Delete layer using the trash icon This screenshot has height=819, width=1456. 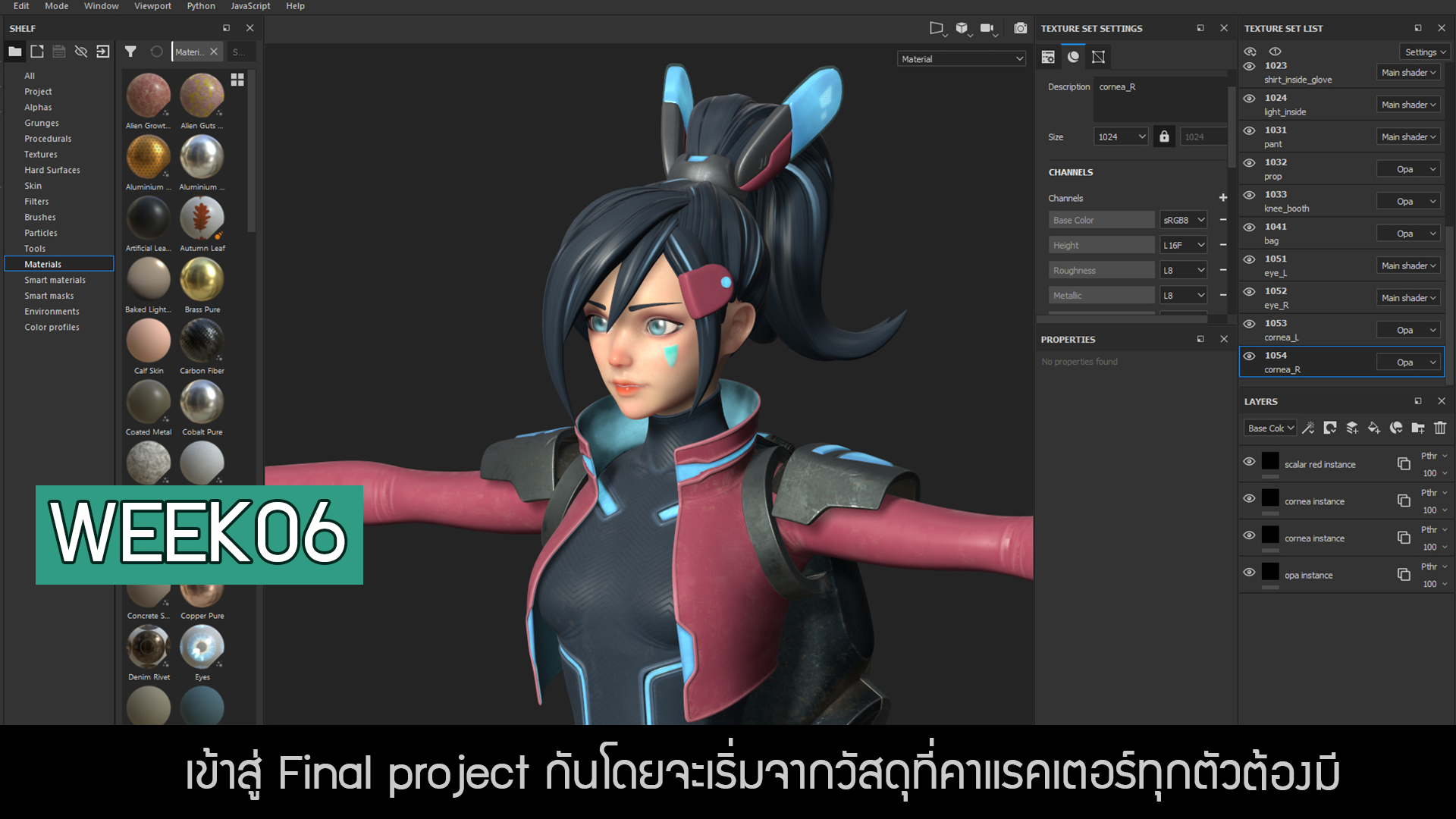point(1440,428)
